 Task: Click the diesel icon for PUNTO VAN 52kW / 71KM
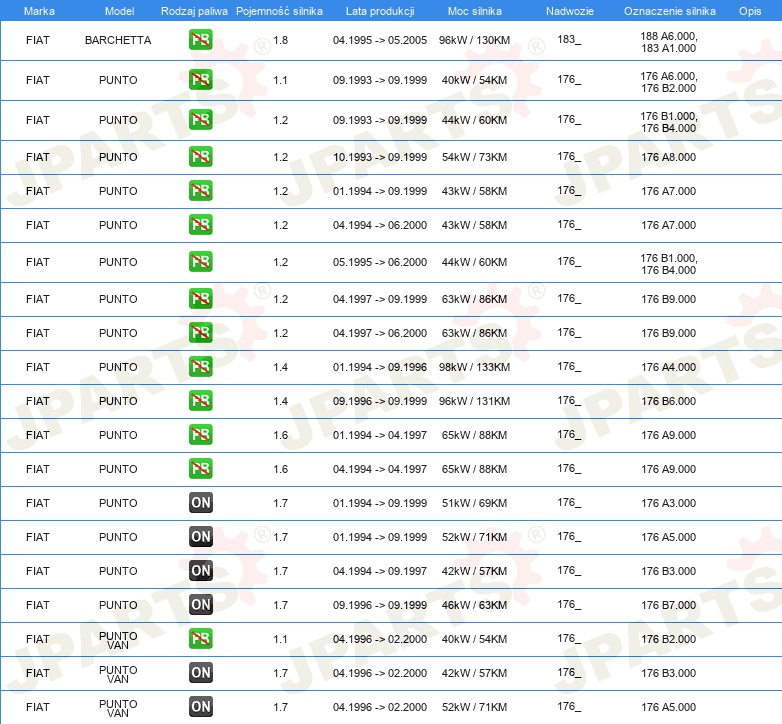201,707
